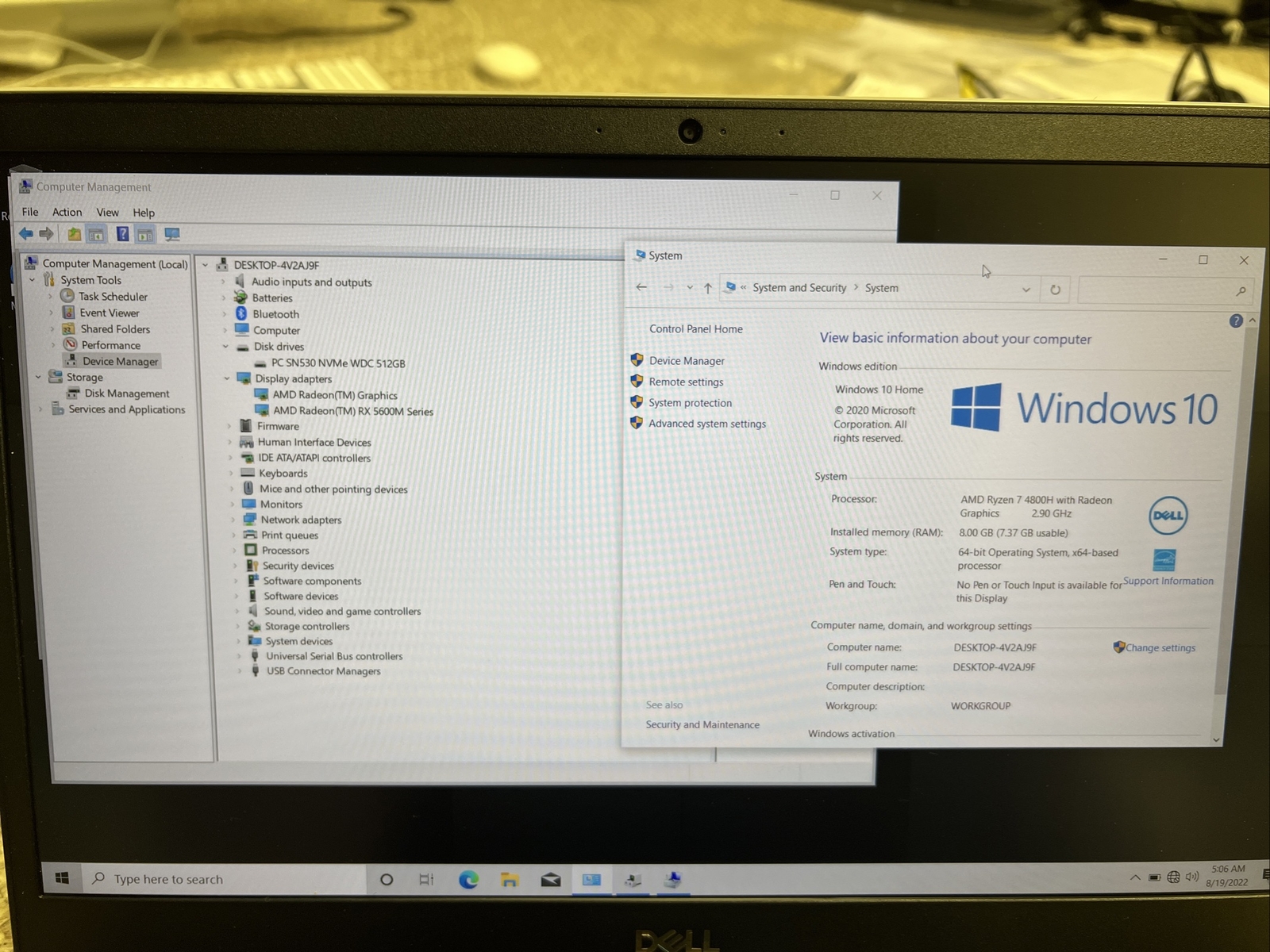This screenshot has height=952, width=1270.
Task: Open Security and Maintenance link
Action: pyautogui.click(x=702, y=724)
